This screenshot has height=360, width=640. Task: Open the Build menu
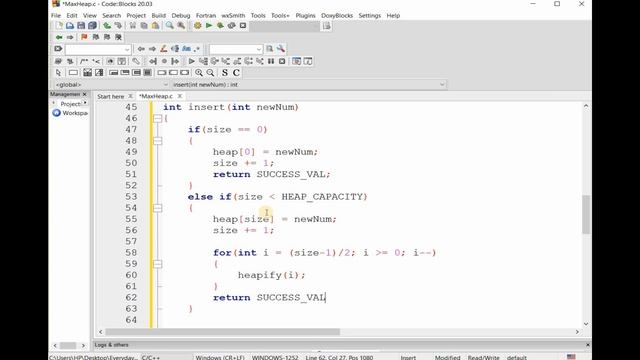click(x=158, y=16)
